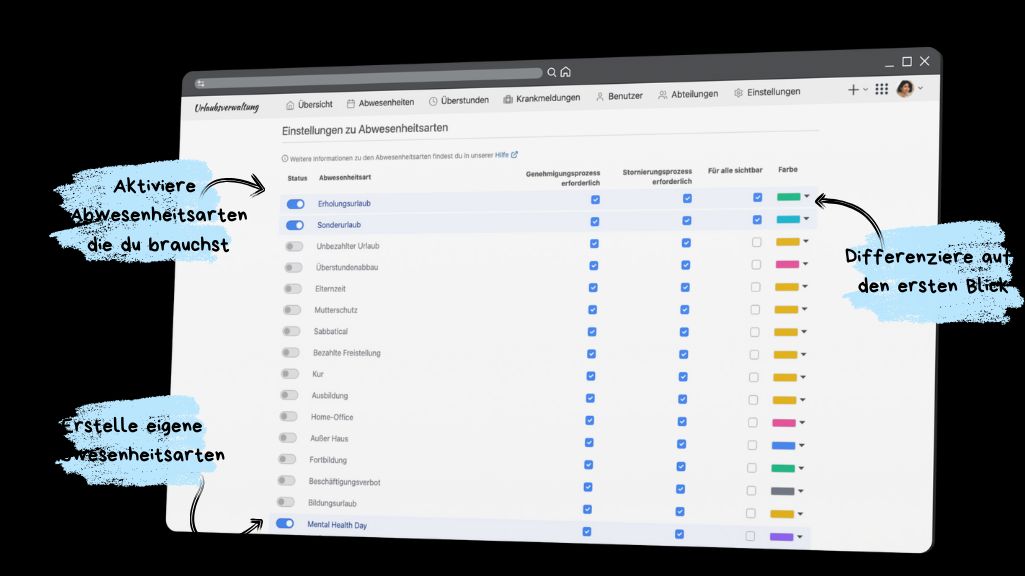
Task: Click the Ausbildung row label
Action: click(x=329, y=396)
